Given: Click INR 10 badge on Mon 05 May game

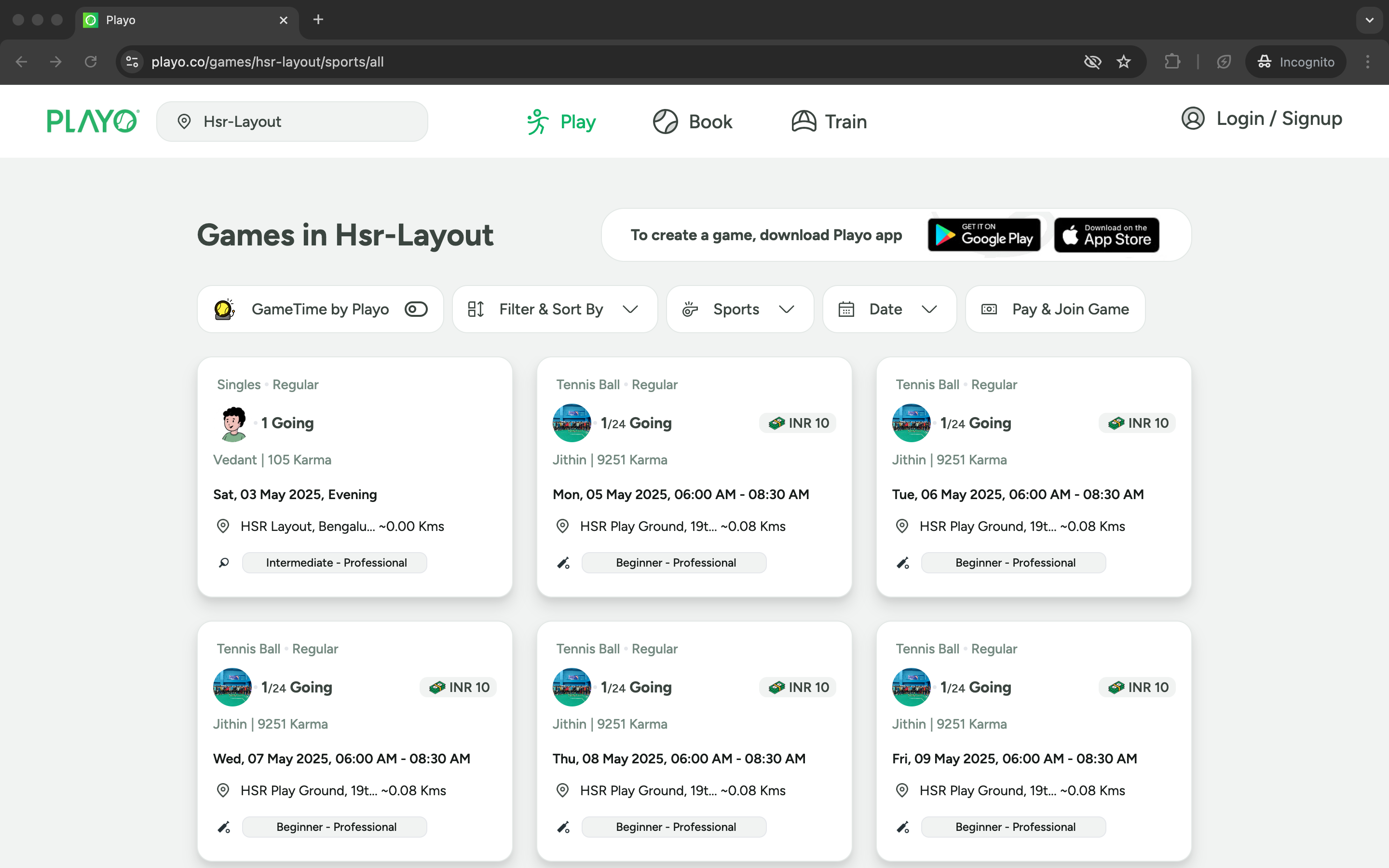Looking at the screenshot, I should click(x=798, y=423).
